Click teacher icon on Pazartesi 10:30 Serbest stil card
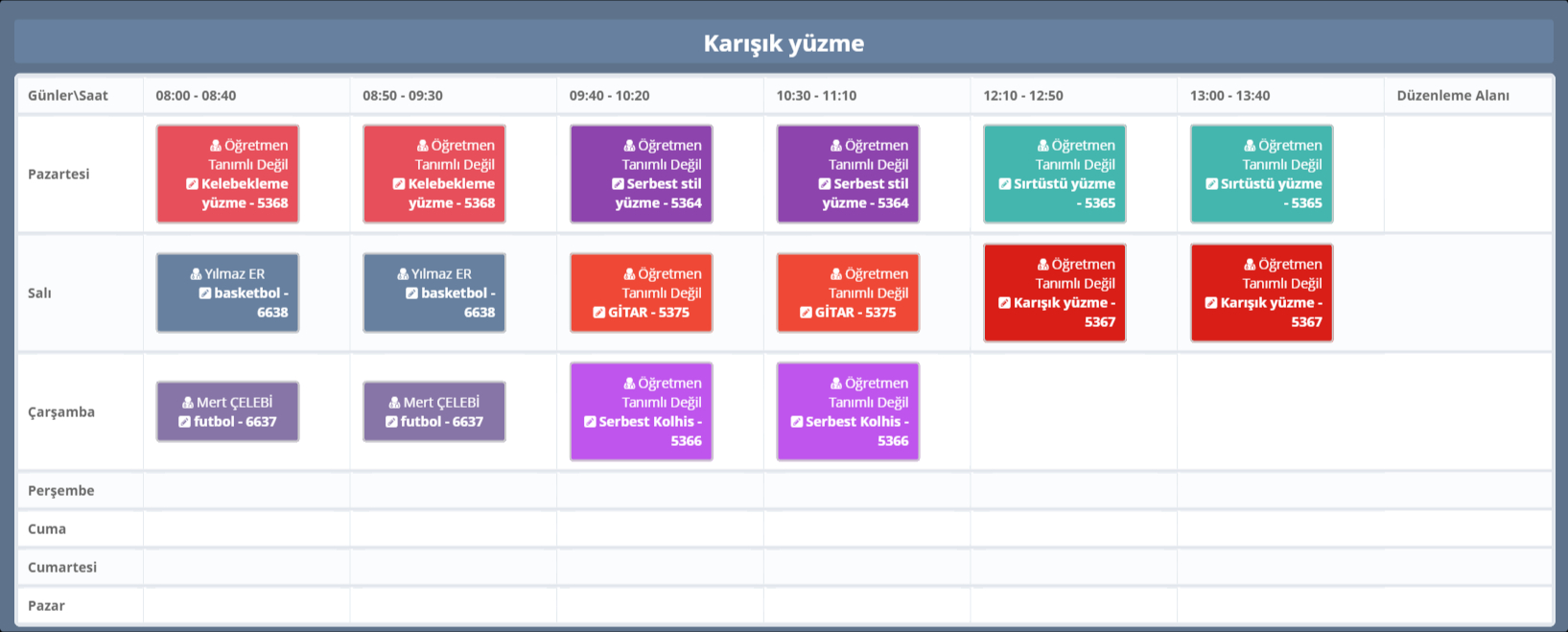The image size is (1568, 632). [836, 146]
